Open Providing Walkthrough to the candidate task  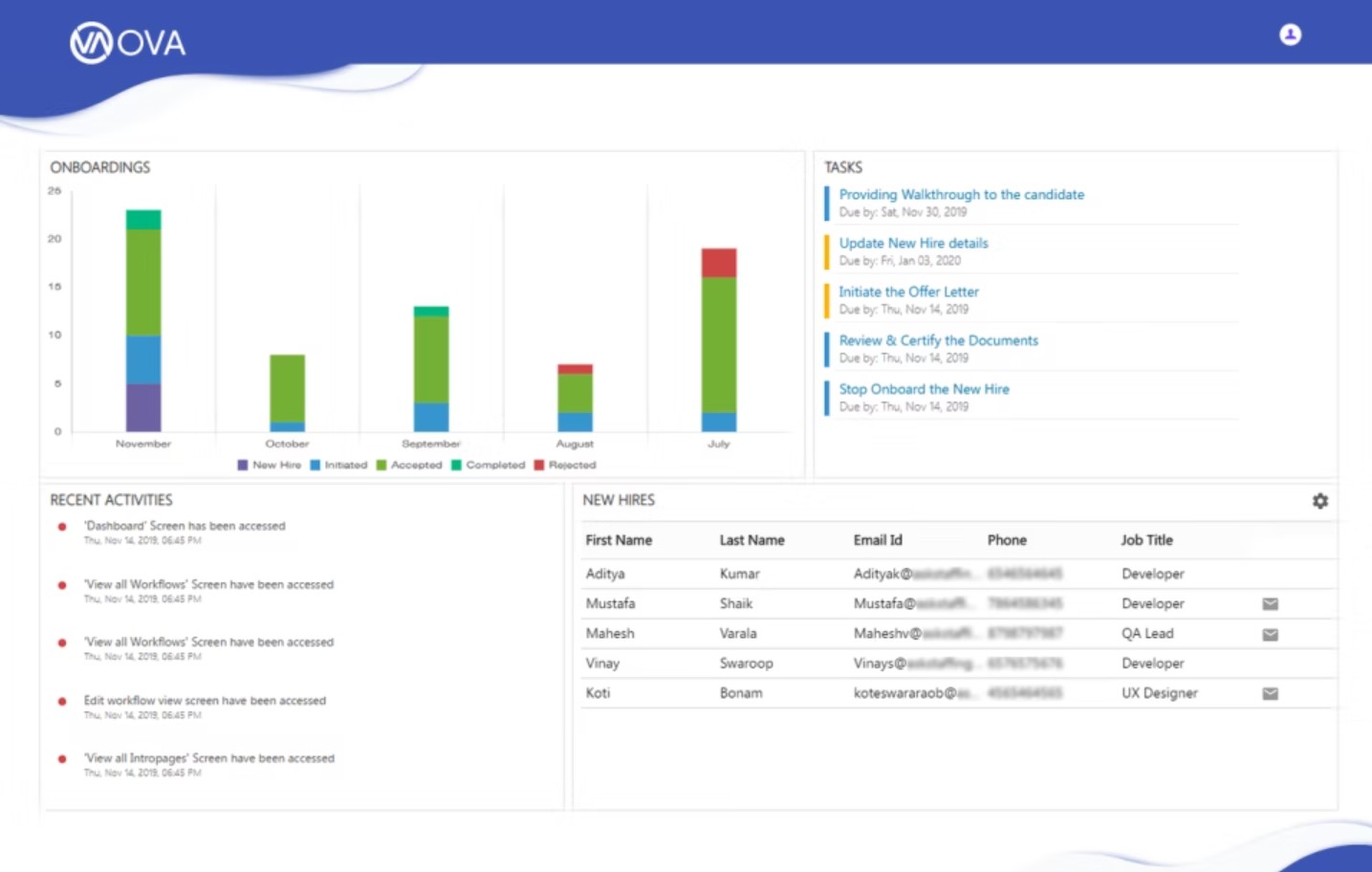click(962, 194)
